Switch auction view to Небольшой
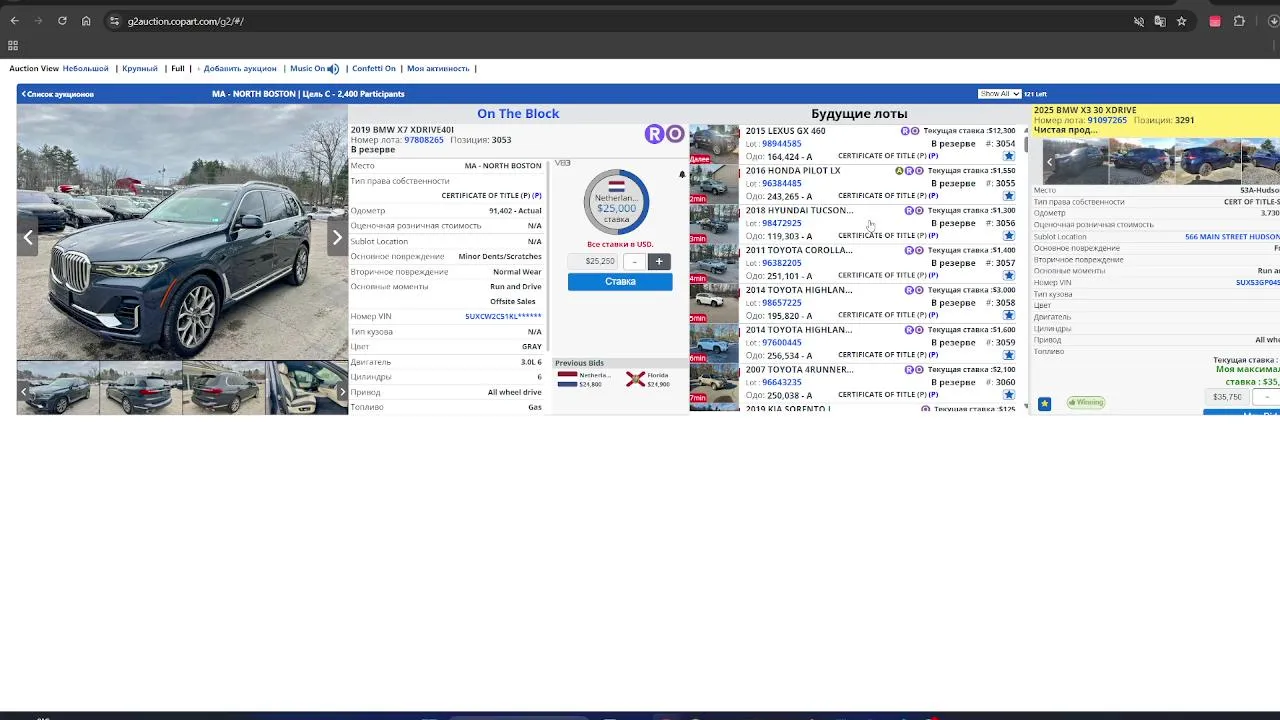 click(x=85, y=69)
